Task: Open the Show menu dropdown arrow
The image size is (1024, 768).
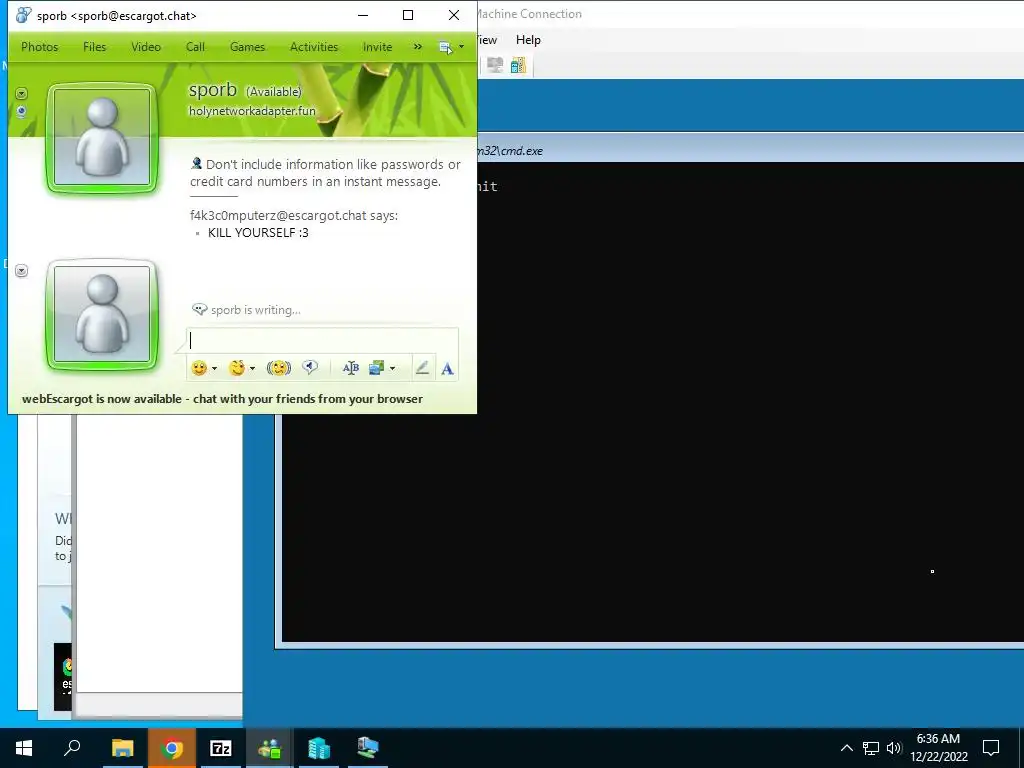Action: (462, 47)
